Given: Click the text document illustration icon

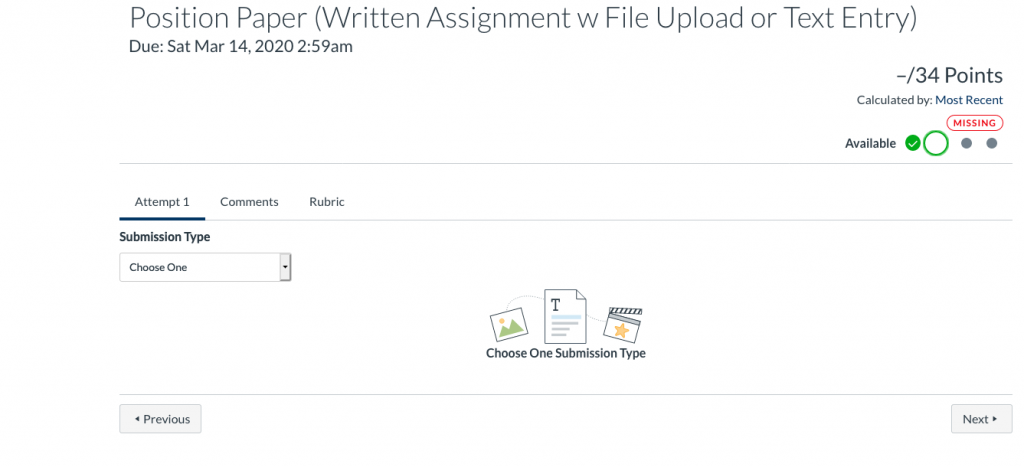Looking at the screenshot, I should click(x=565, y=316).
